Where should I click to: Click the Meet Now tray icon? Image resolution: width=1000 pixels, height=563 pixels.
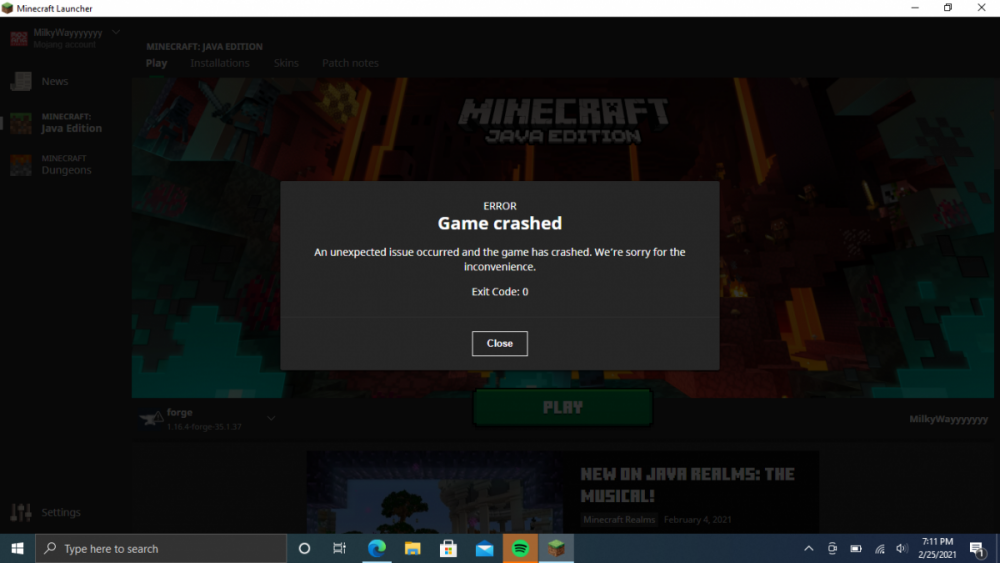[832, 548]
